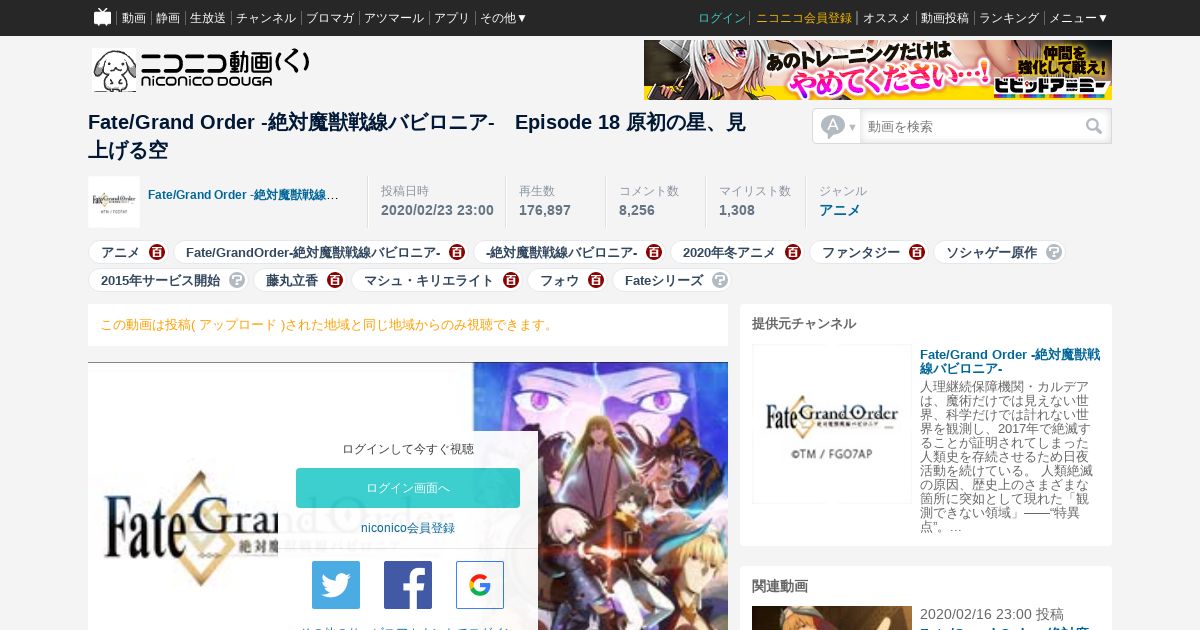1200x630 pixels.
Task: Open the ランキング link
Action: (x=1009, y=18)
